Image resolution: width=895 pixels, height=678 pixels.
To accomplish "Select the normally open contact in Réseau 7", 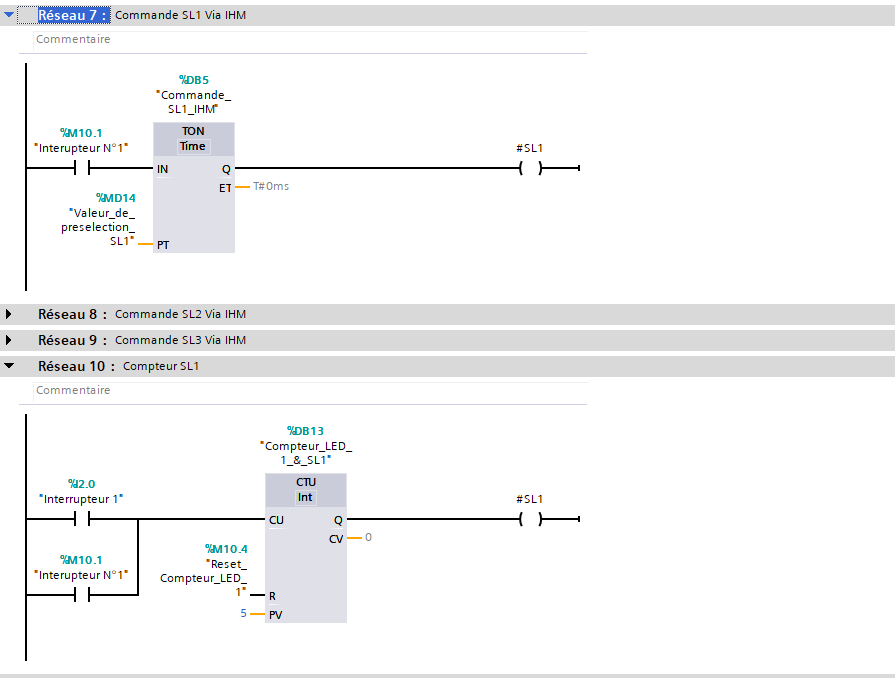I will [82, 169].
